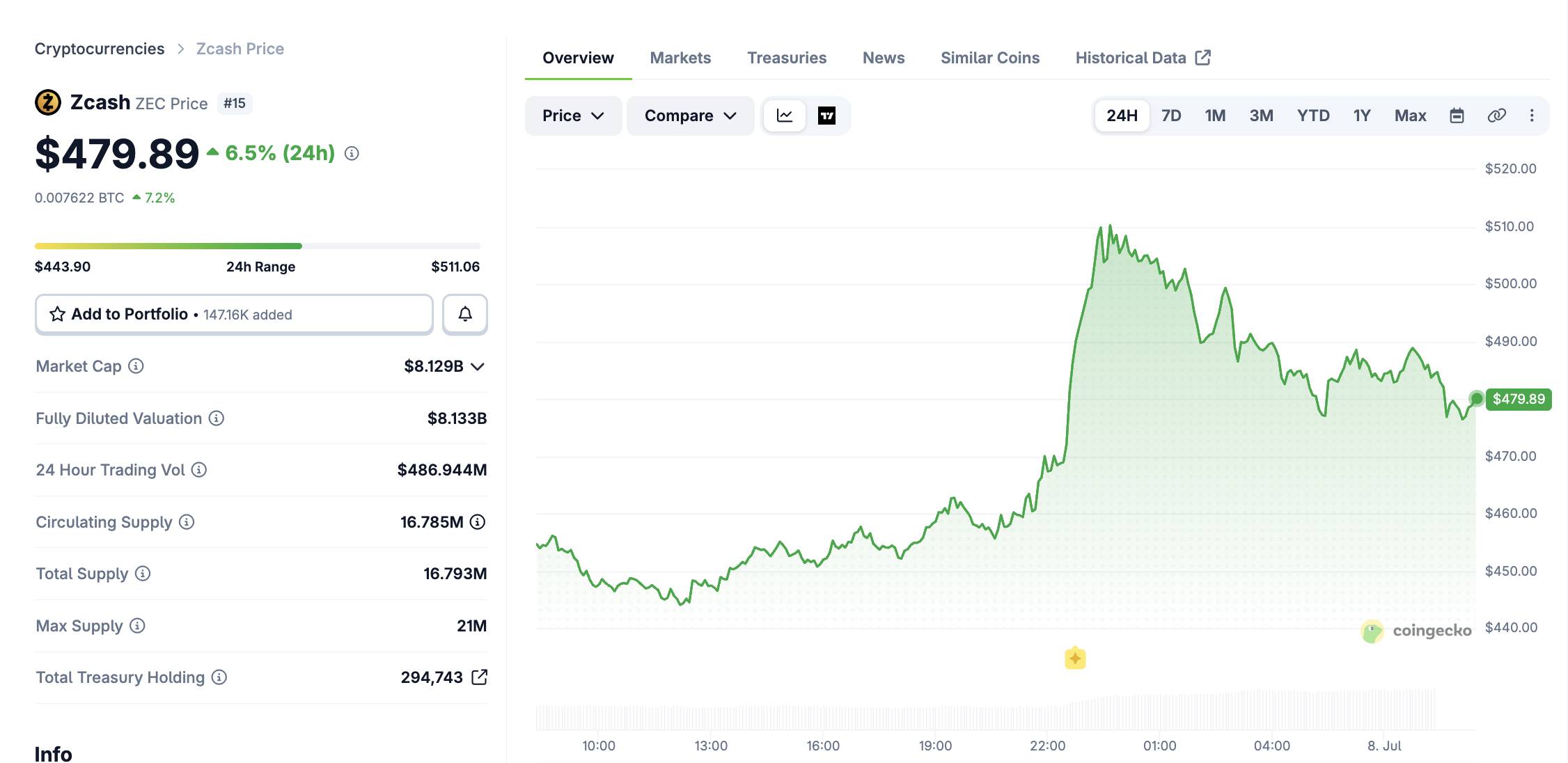Screen dimensions: 1568x763
Task: Open the Treasuries tab
Action: pos(787,58)
